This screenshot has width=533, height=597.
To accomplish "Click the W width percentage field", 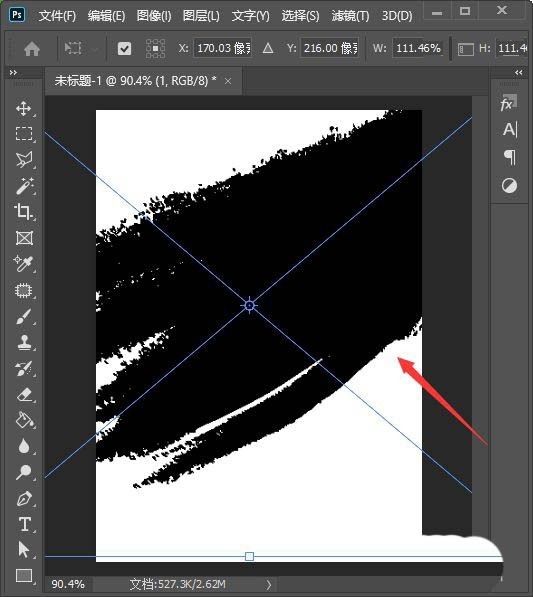I will pos(418,48).
